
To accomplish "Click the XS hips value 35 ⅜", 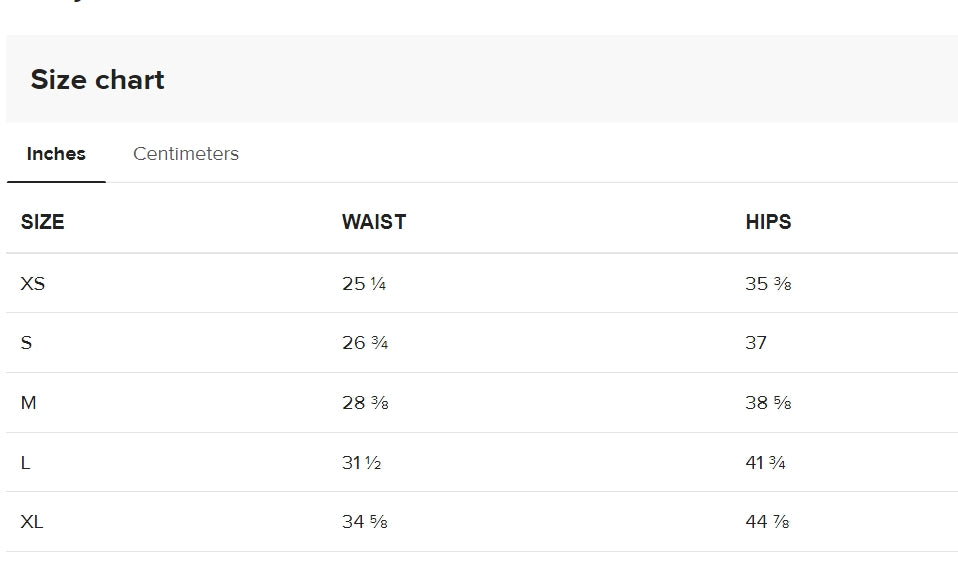I will [768, 283].
